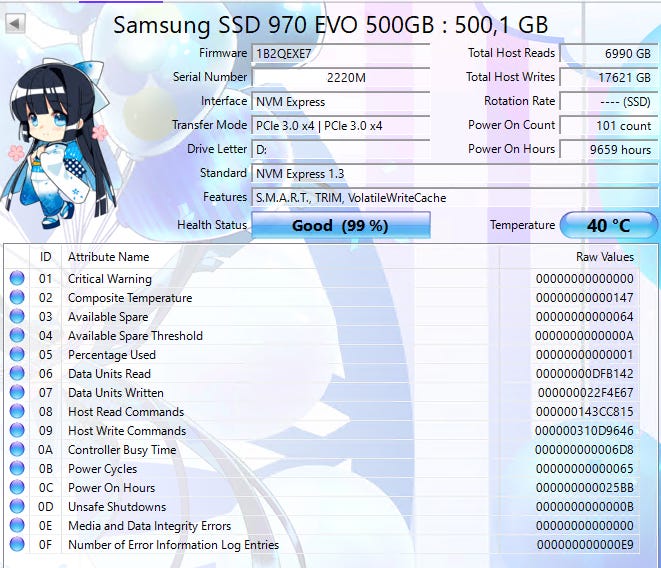Click the 40 °C temperature button
Image resolution: width=661 pixels, height=568 pixels.
point(609,225)
